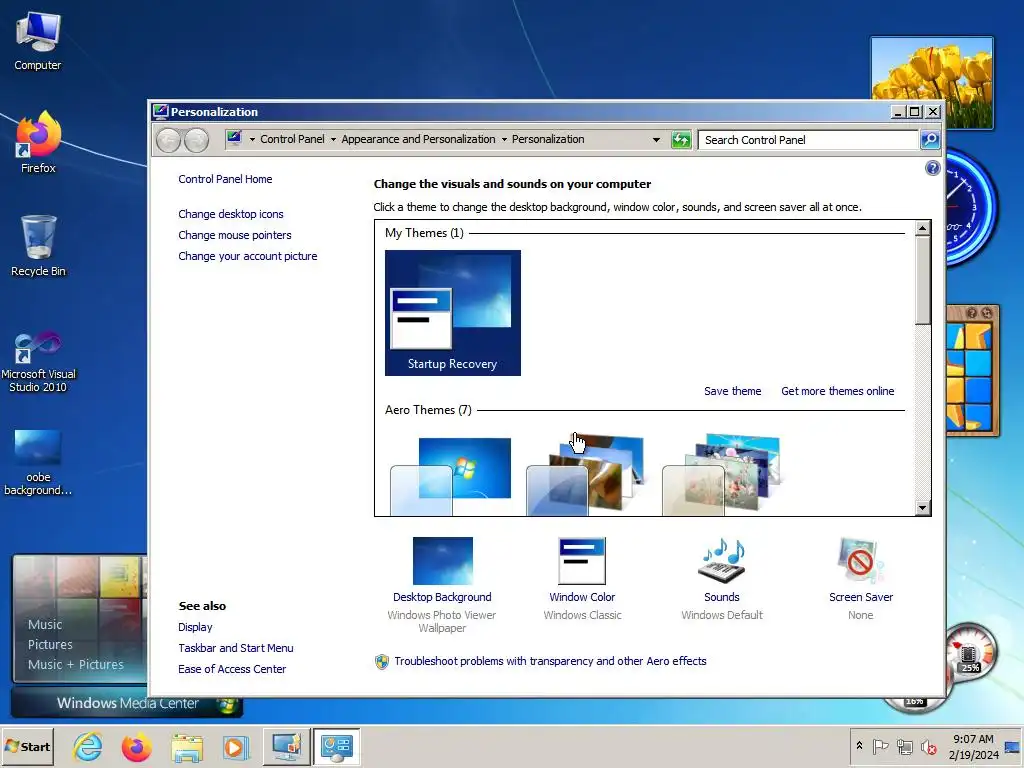Launch Firefox from the desktop shortcut

point(38,142)
